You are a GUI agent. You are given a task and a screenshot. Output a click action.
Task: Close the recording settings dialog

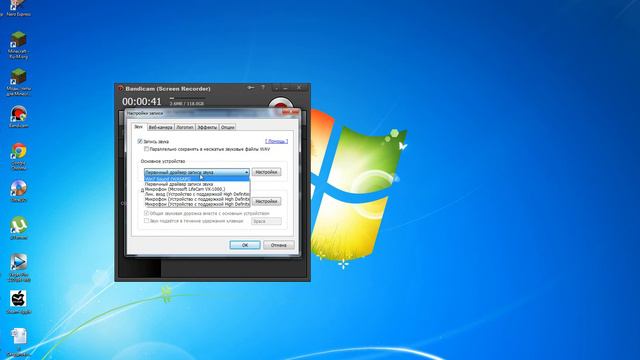tap(291, 112)
